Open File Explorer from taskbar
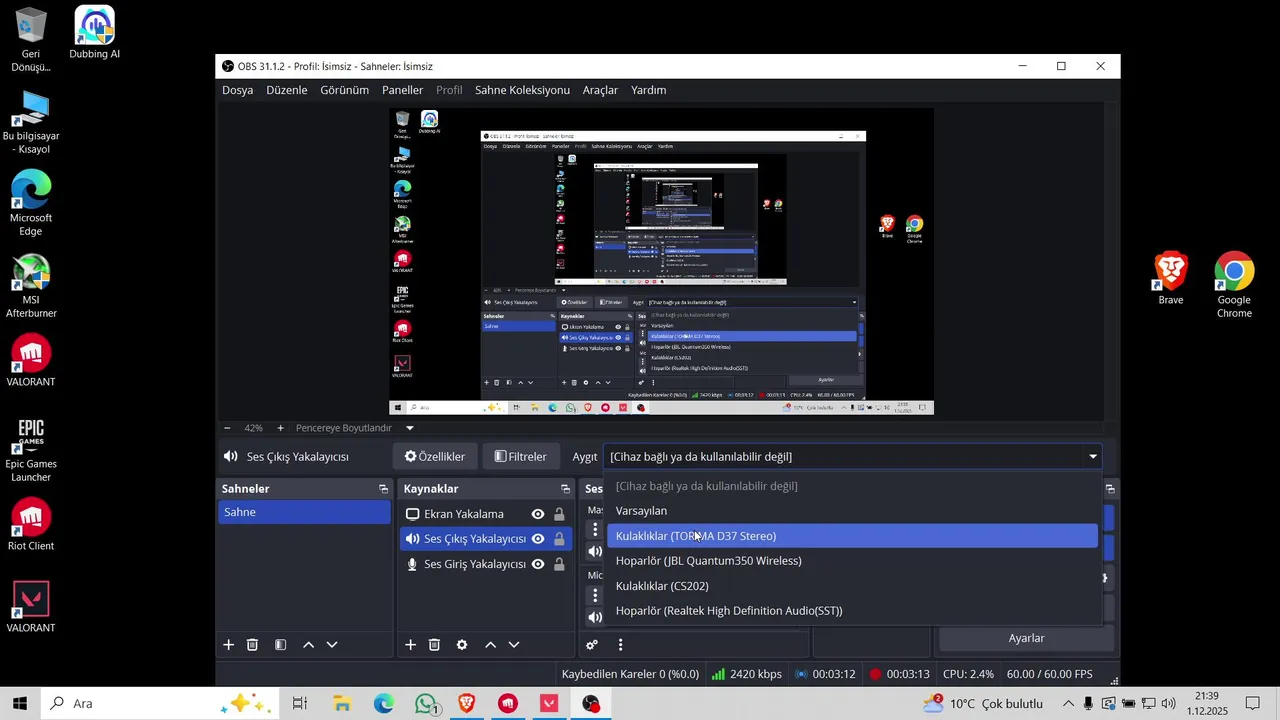Image resolution: width=1280 pixels, height=720 pixels. 342,703
